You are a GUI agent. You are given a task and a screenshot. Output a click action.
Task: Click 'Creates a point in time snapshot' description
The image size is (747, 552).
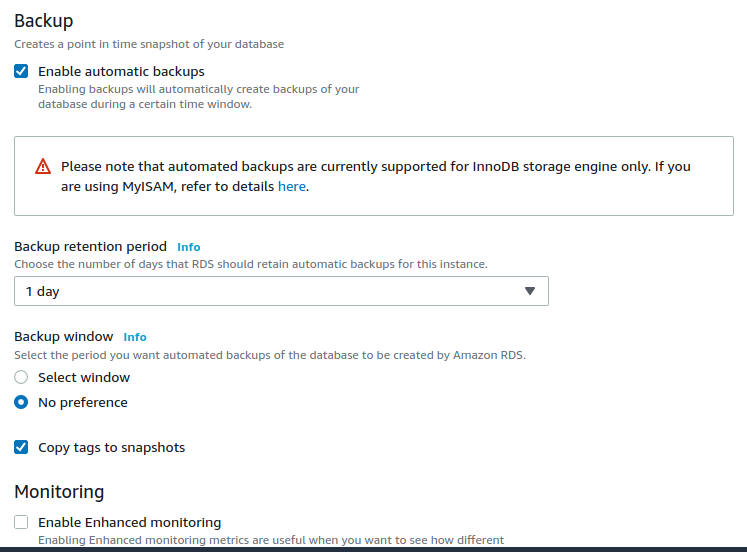click(149, 44)
